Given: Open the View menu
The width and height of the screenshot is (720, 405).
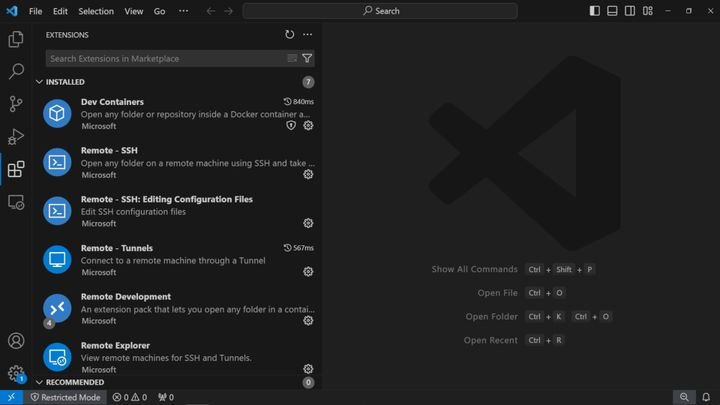Looking at the screenshot, I should [134, 11].
